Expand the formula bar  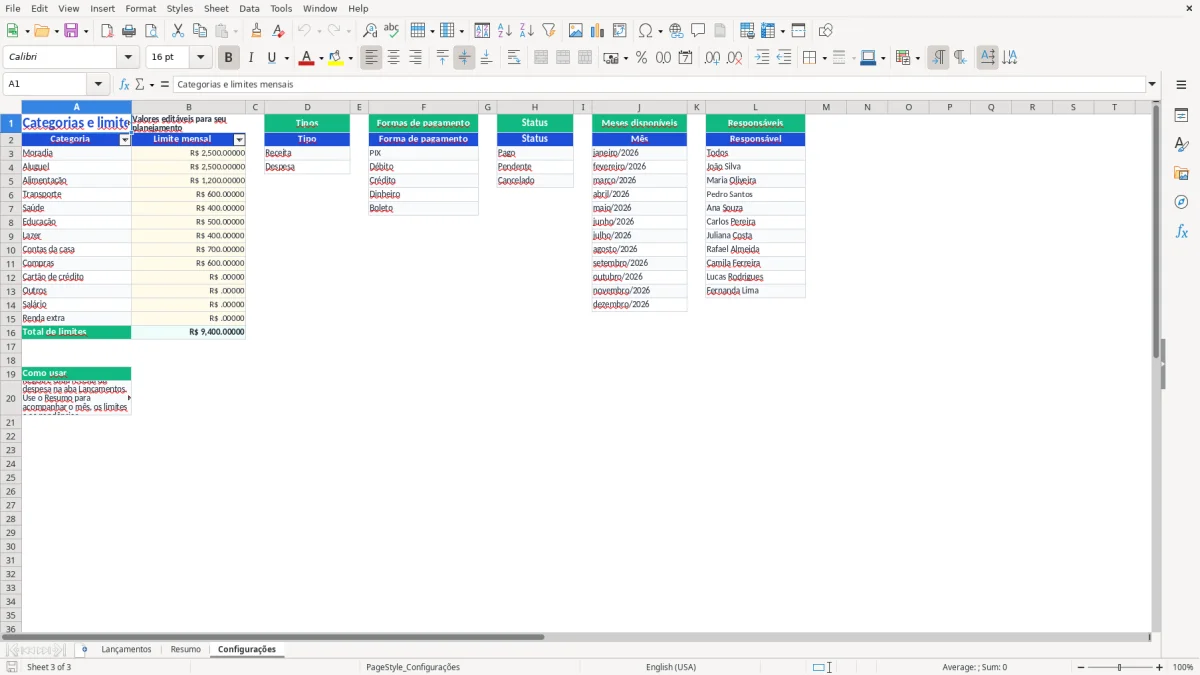[x=1153, y=84]
